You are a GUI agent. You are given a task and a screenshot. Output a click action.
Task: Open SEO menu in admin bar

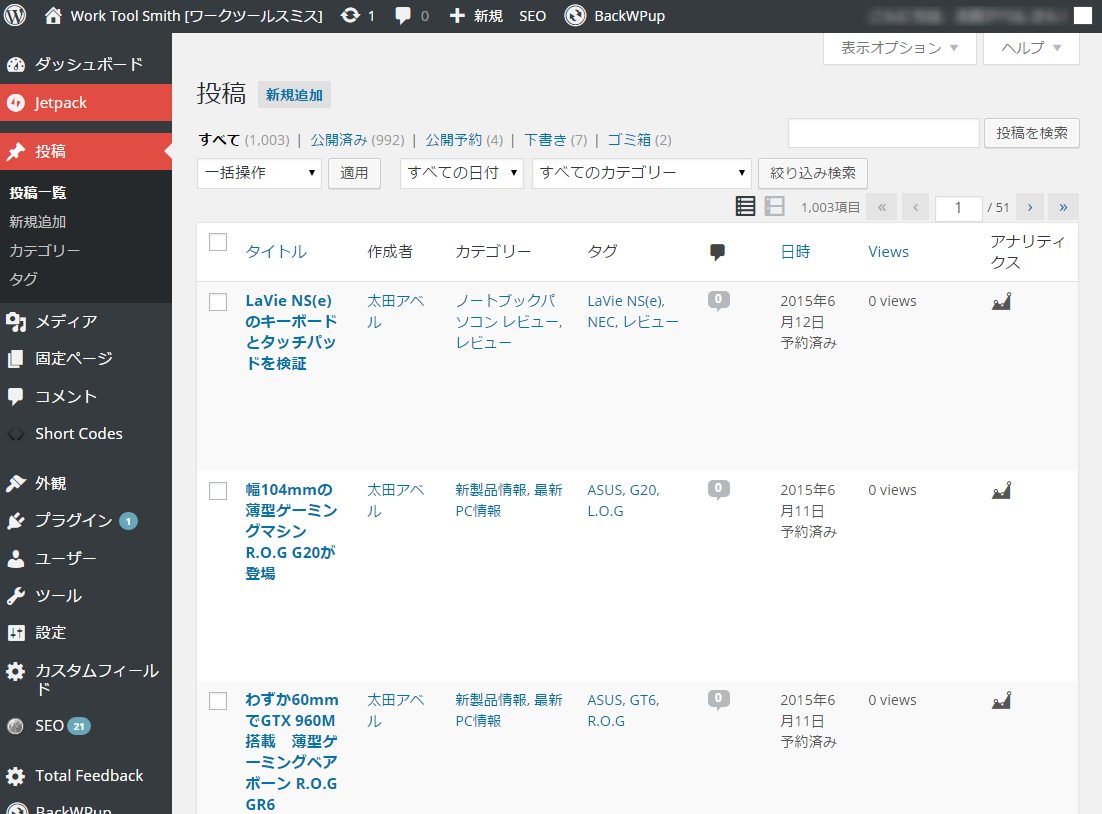pos(533,15)
